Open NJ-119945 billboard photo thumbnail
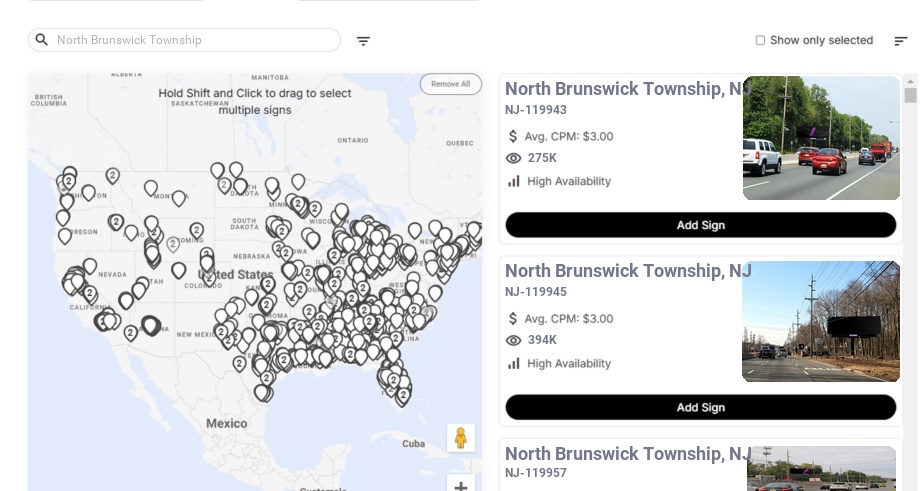This screenshot has width=920, height=491. 821,321
